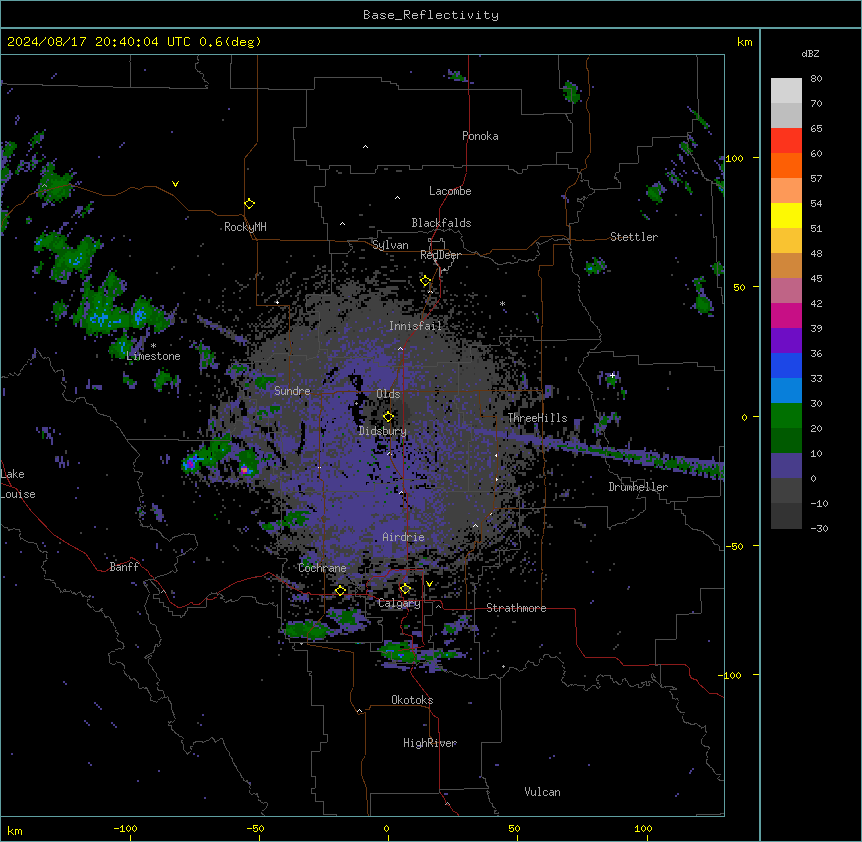Click the white plus marker north of Drumheller
This screenshot has height=842, width=862.
[x=612, y=375]
